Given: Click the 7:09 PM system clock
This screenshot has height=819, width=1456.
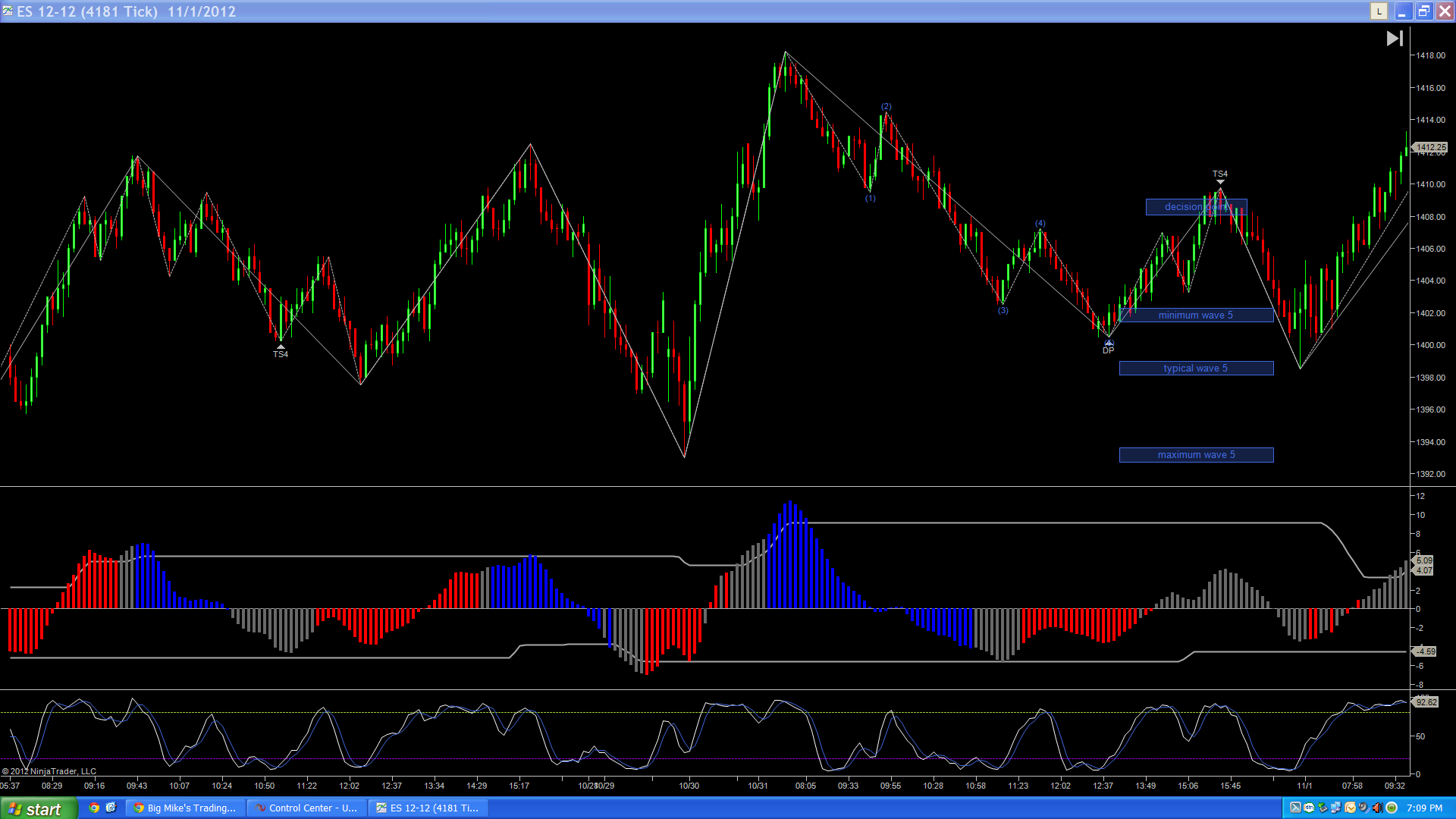Looking at the screenshot, I should point(1424,808).
